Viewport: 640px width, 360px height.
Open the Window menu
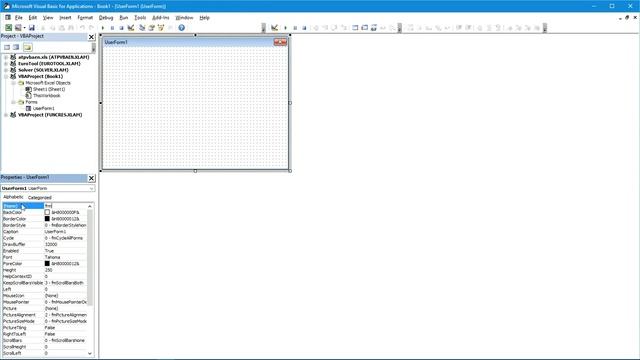pyautogui.click(x=184, y=18)
